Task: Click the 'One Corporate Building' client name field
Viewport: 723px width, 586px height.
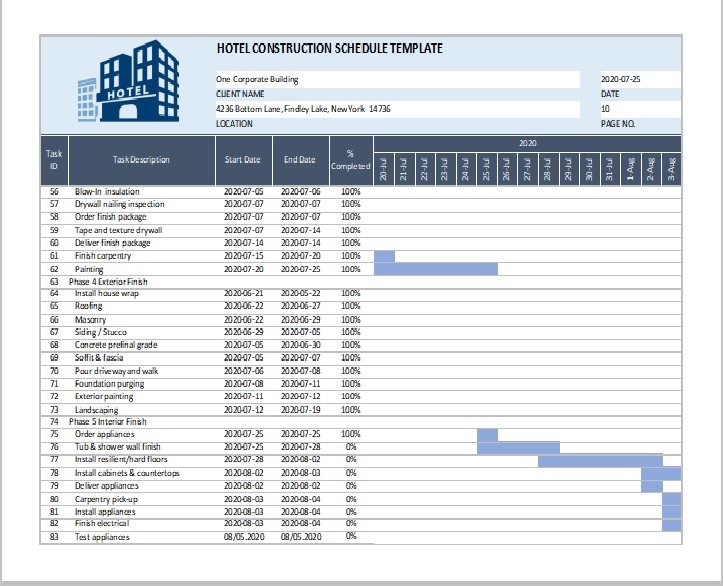Action: pyautogui.click(x=397, y=79)
